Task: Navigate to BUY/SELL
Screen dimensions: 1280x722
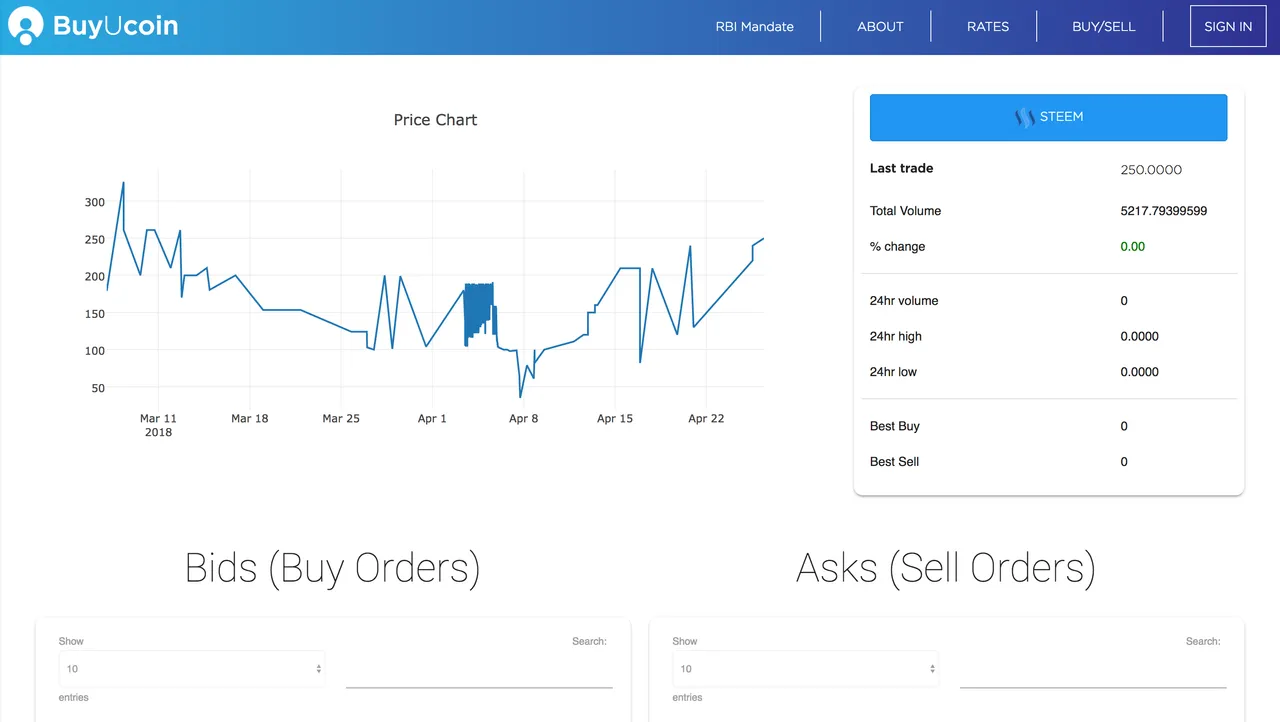Action: [1104, 27]
